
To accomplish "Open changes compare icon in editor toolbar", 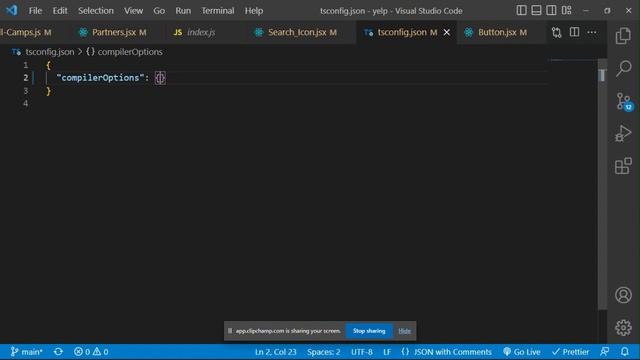I will pyautogui.click(x=556, y=32).
